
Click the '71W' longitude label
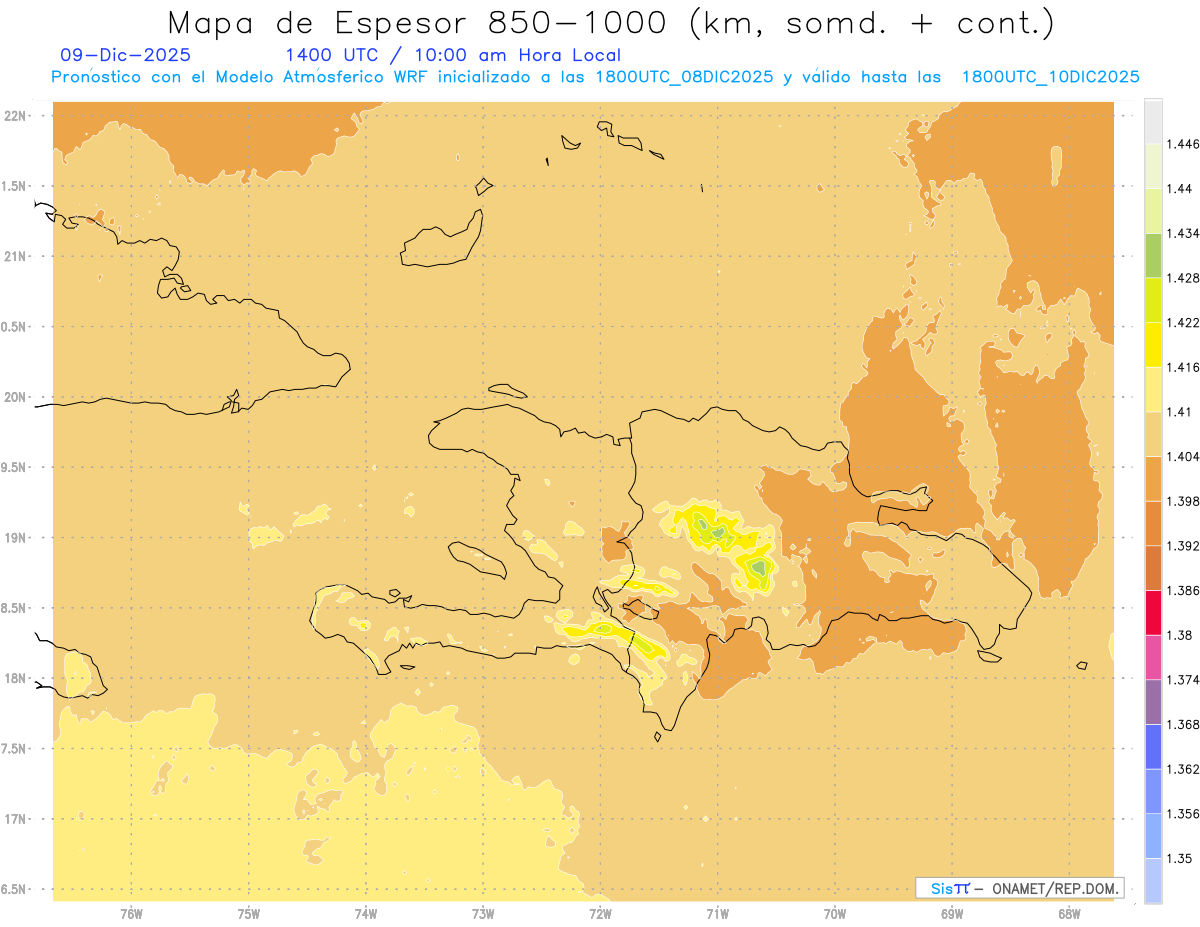717,913
